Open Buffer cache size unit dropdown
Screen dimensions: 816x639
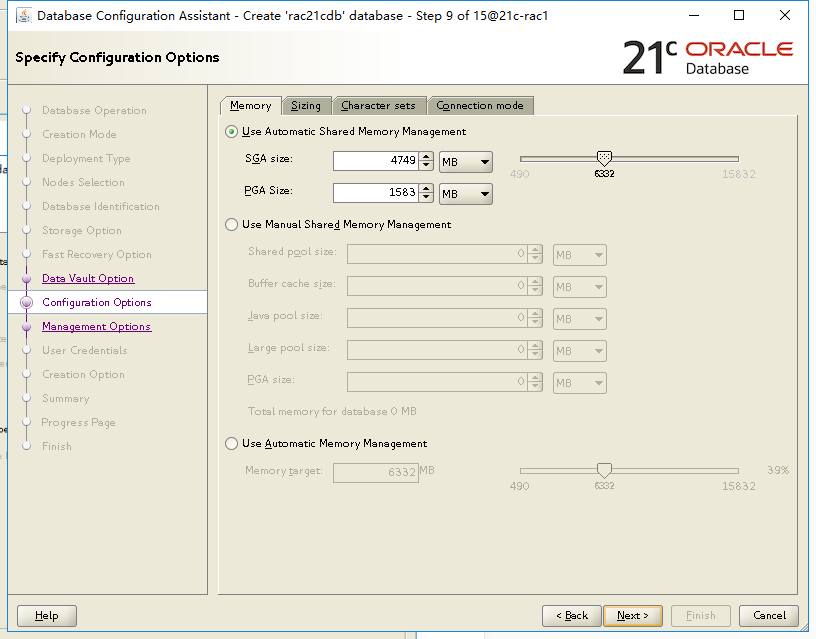click(x=580, y=287)
